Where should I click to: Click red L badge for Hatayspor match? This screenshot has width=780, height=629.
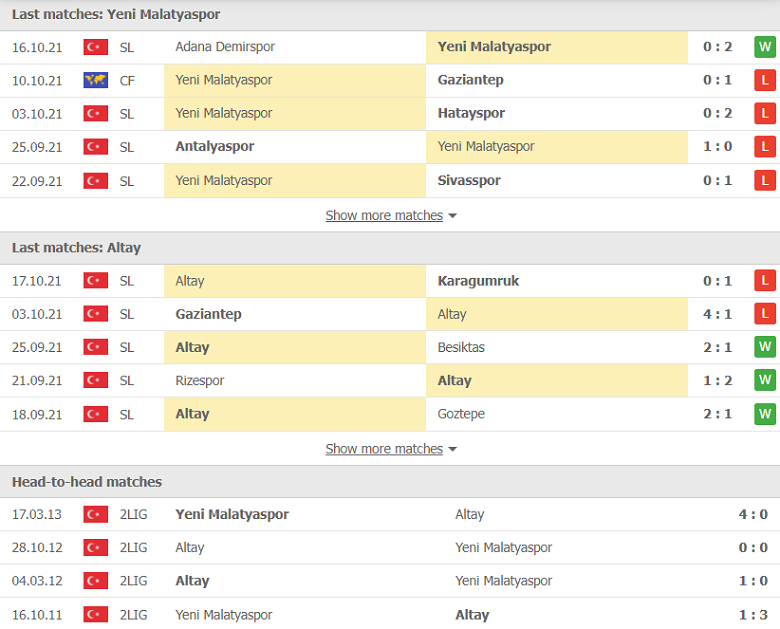pyautogui.click(x=765, y=113)
